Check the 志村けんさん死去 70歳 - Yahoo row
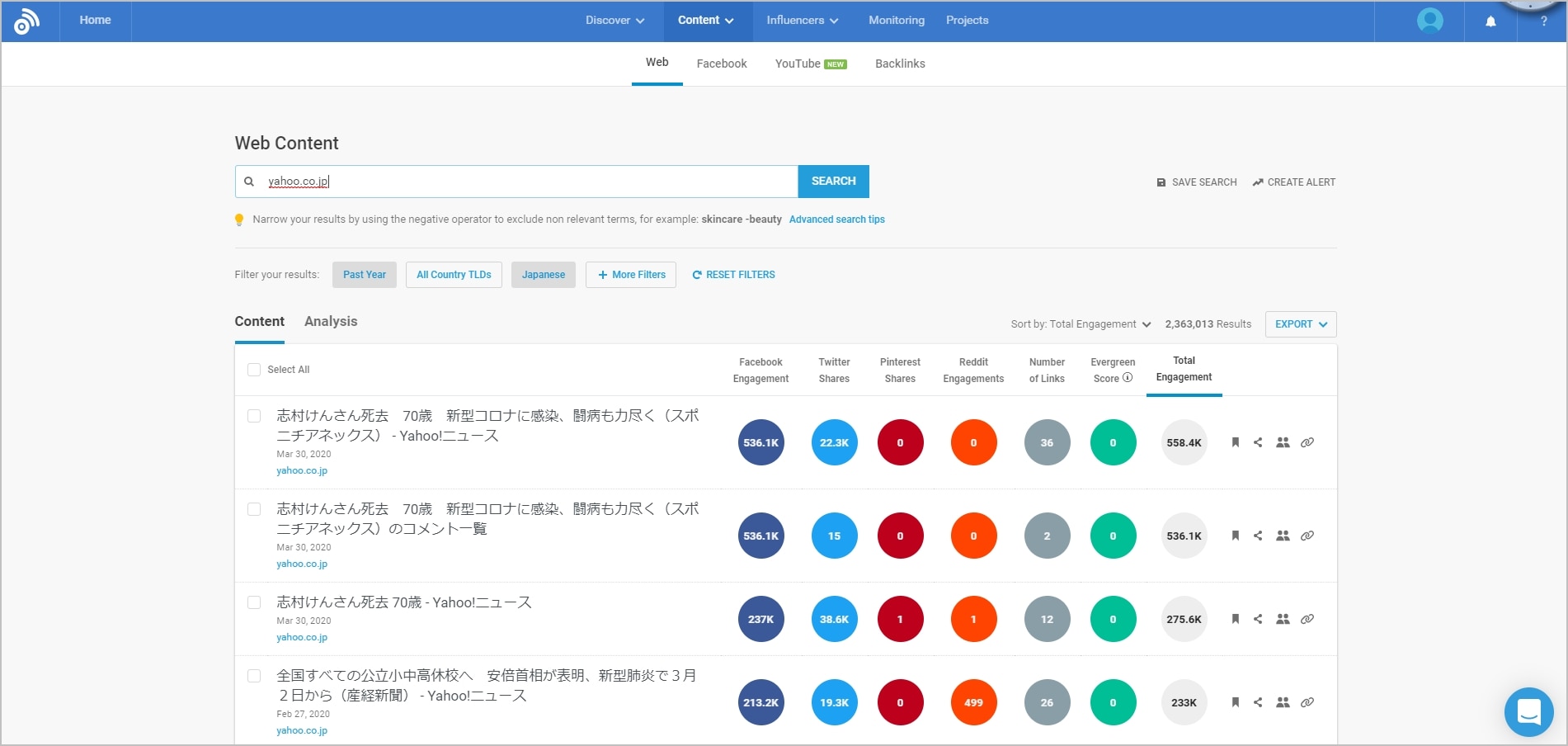 click(254, 602)
